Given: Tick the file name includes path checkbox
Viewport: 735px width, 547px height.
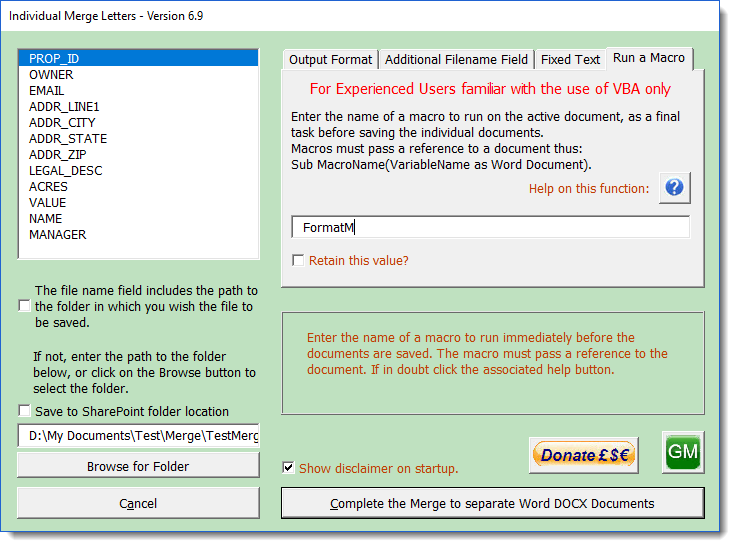Looking at the screenshot, I should (x=24, y=306).
